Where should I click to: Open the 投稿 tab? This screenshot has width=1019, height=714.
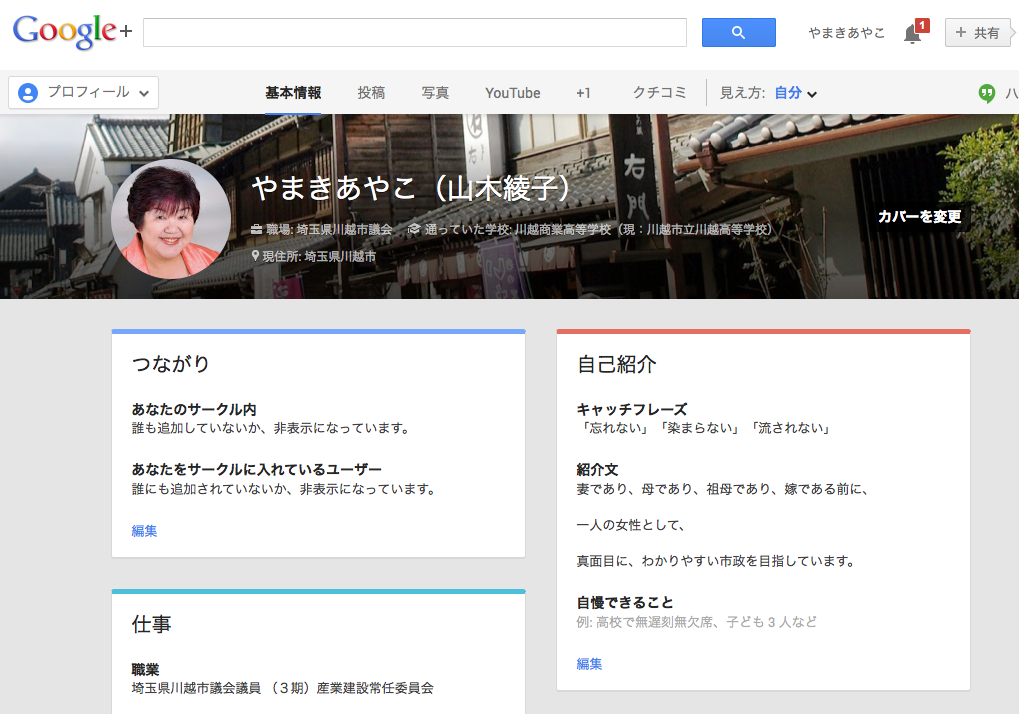pos(371,93)
